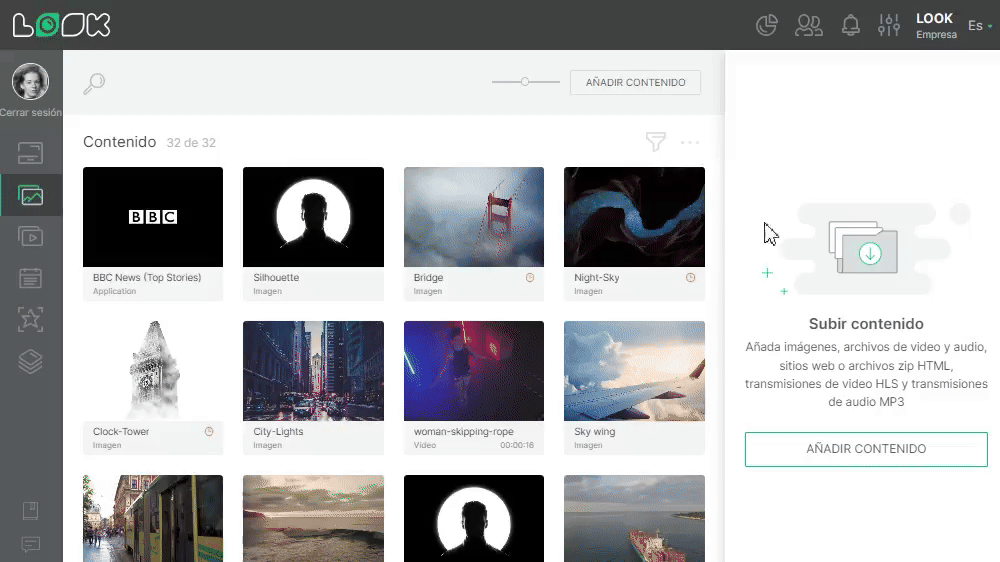Select the Clock-Tower image thumbnail
The height and width of the screenshot is (562, 1000).
[153, 371]
